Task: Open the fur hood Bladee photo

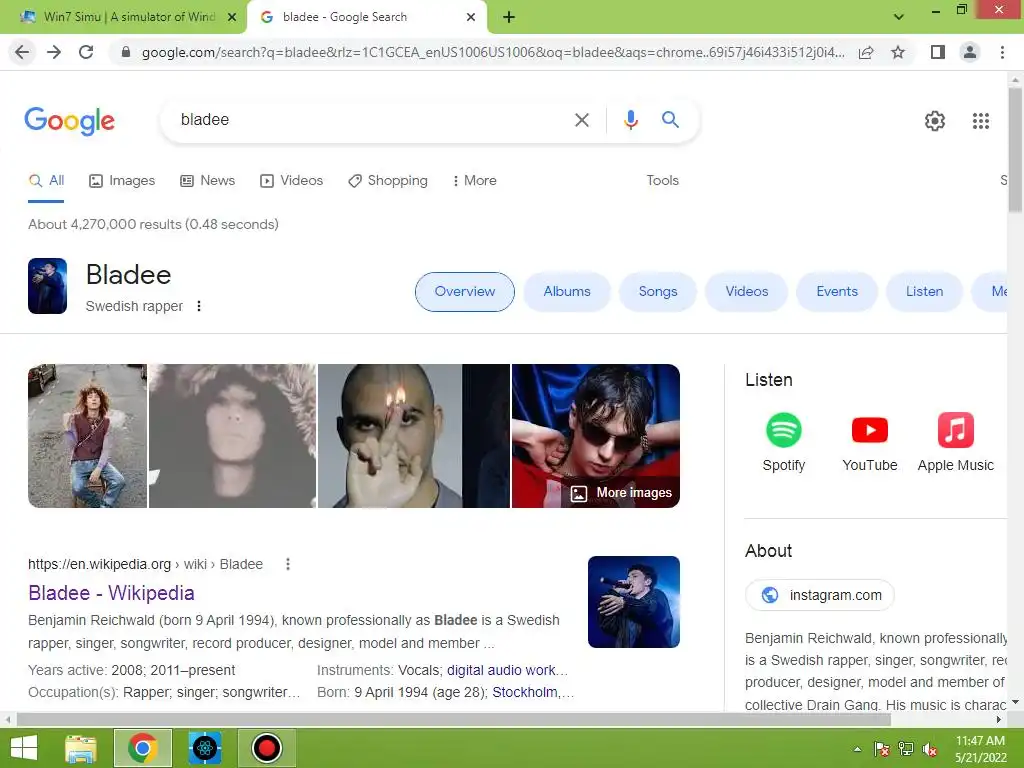Action: 232,436
